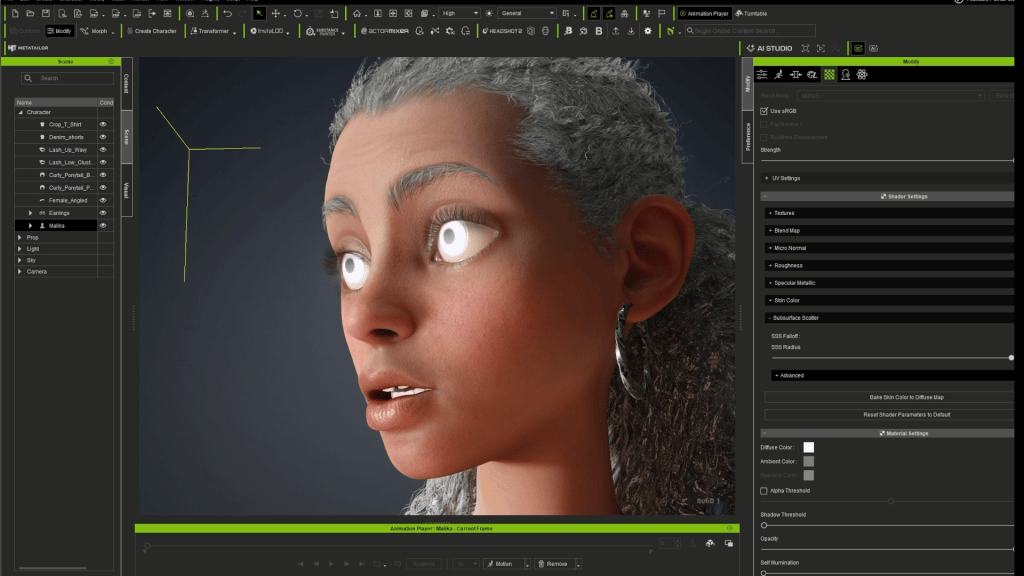Viewport: 1024px width, 576px height.
Task: Expand the Blend Map section
Action: click(x=889, y=231)
